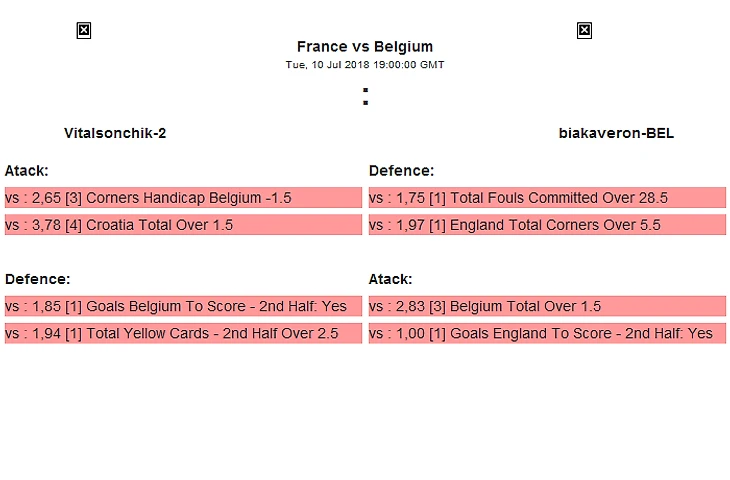The image size is (730, 480).
Task: Click the broken image icon above Vitalsonchik-2
Action: pos(84,31)
